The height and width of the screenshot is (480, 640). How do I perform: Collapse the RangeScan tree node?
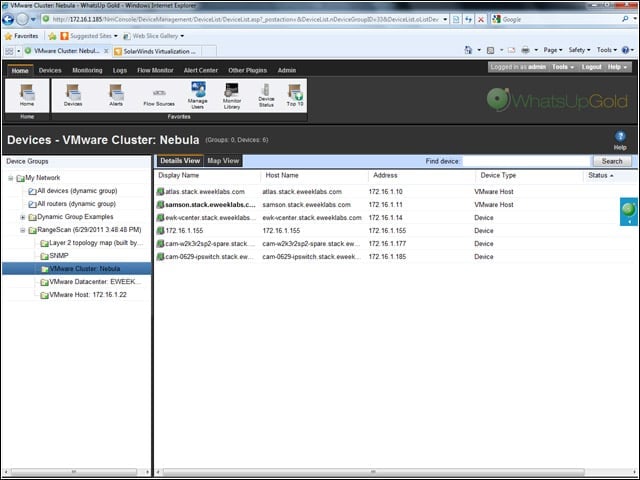(23, 230)
